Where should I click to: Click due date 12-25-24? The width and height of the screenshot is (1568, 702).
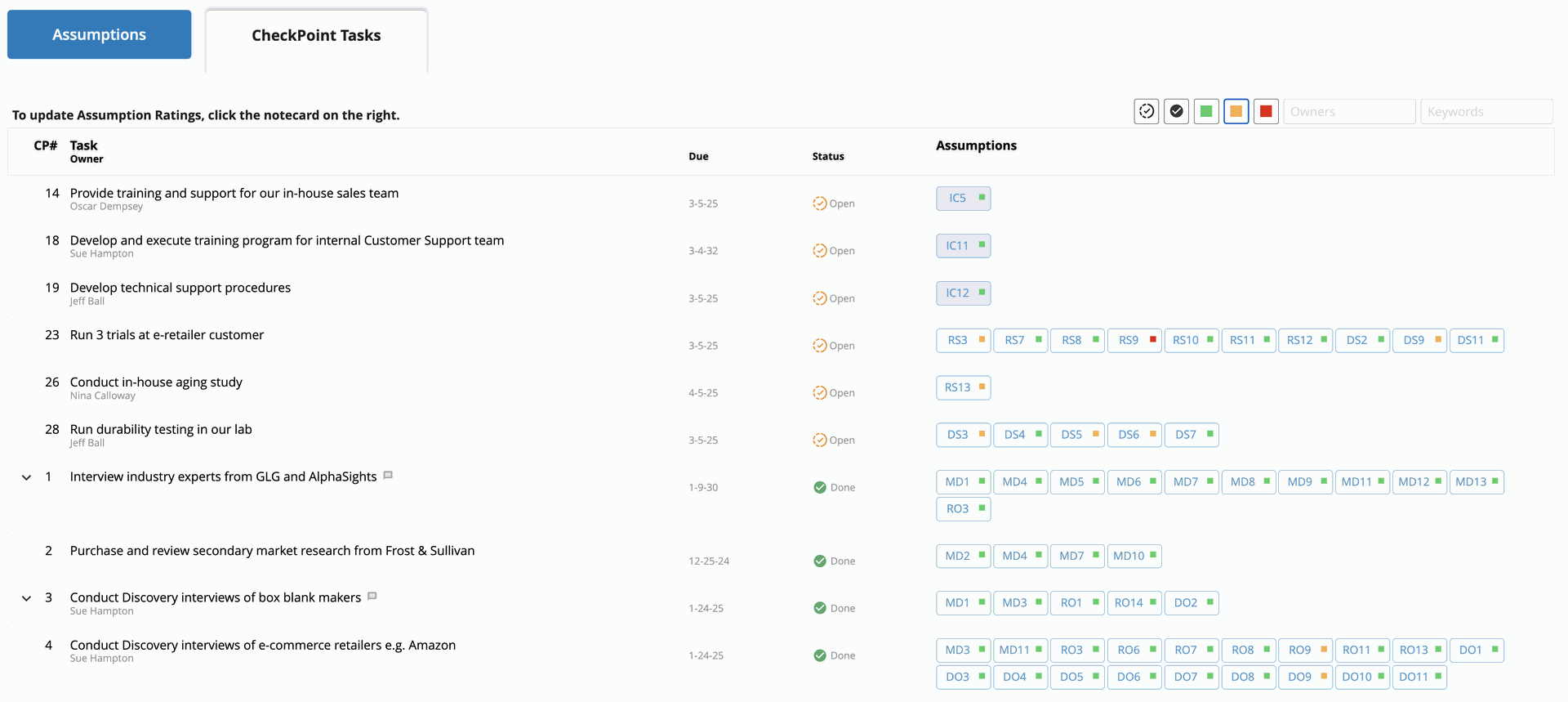(709, 561)
